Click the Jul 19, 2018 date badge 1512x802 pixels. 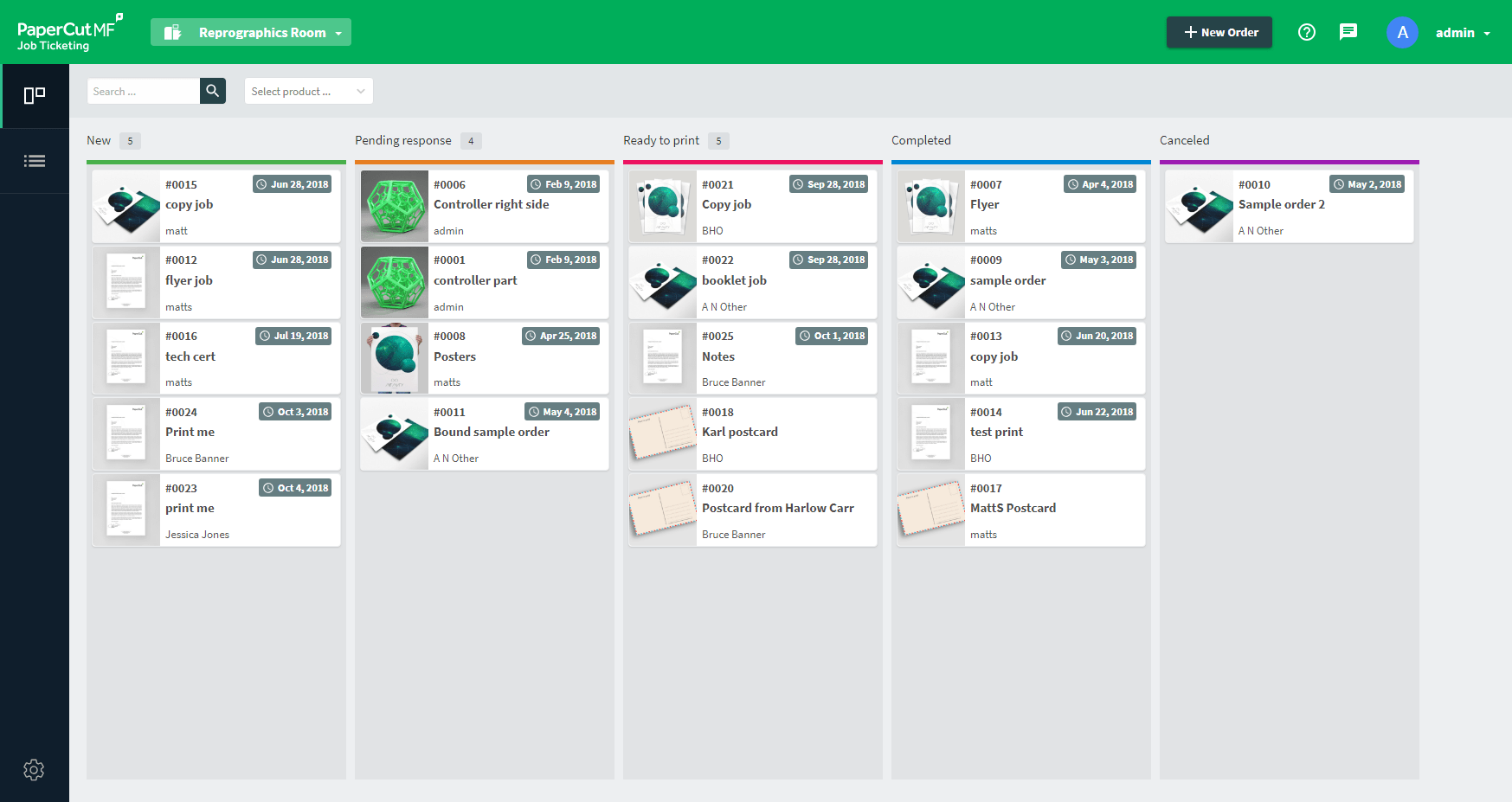293,336
